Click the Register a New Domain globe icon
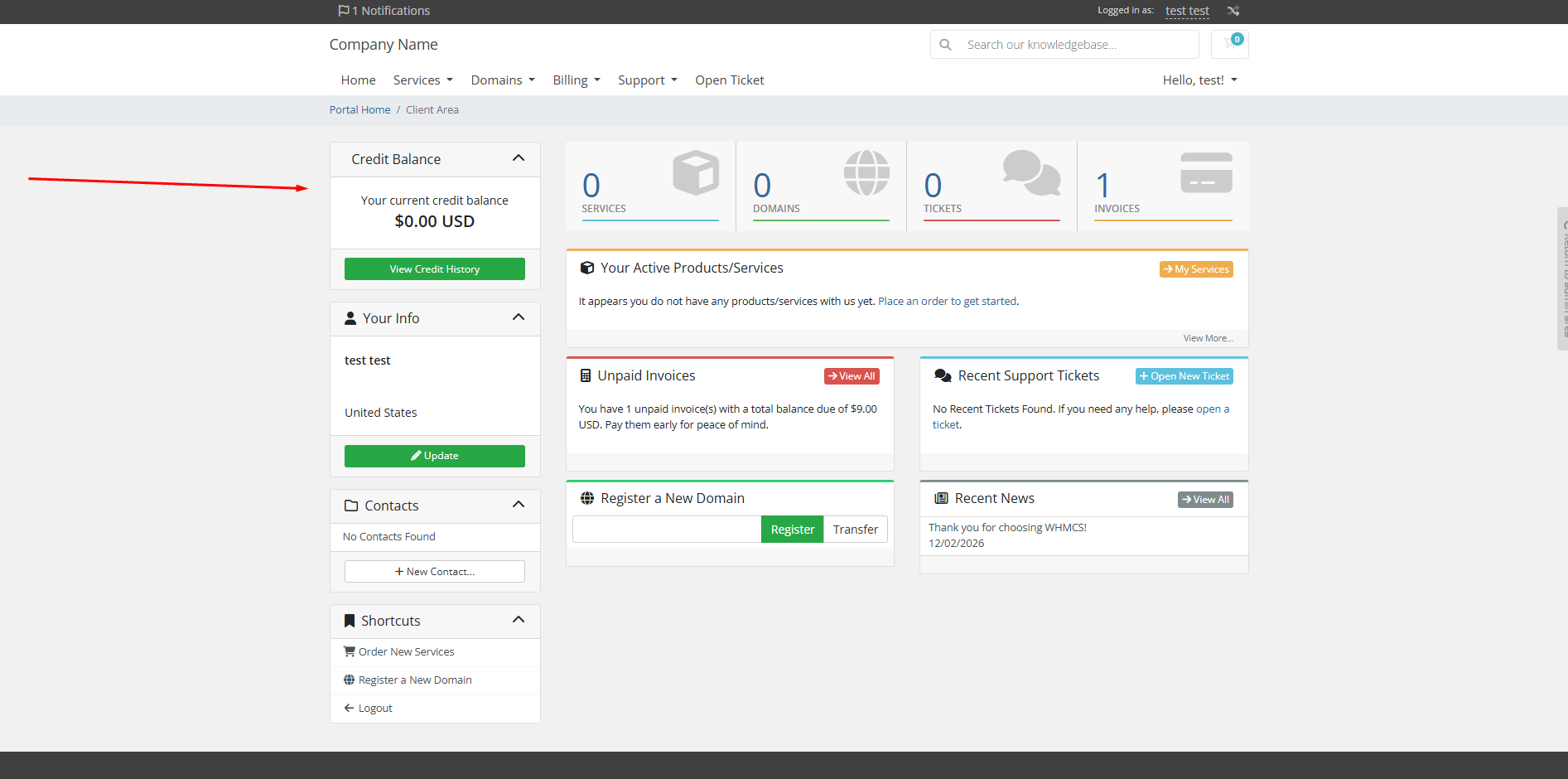1568x779 pixels. tap(349, 680)
